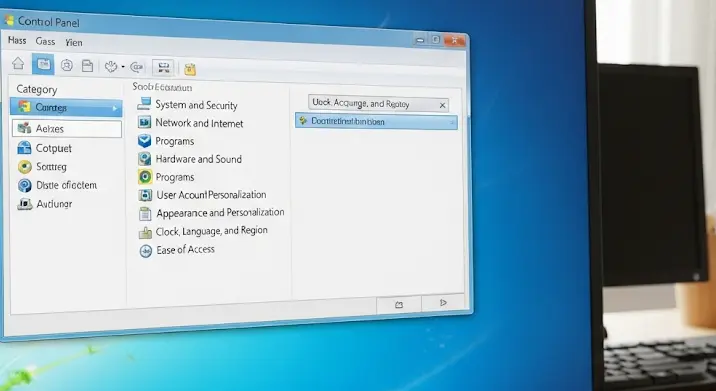Click the circular key icon in the toolbar

(x=137, y=68)
